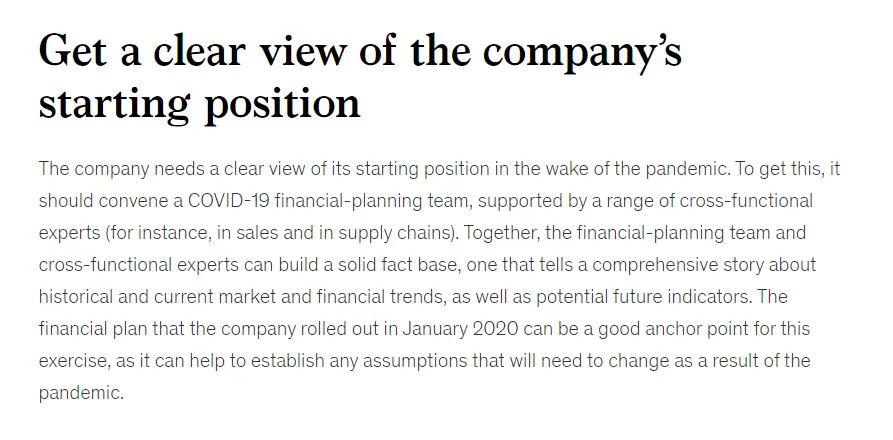Click the heading words "starting position" in bold
This screenshot has height=440, width=893.
pyautogui.click(x=199, y=104)
